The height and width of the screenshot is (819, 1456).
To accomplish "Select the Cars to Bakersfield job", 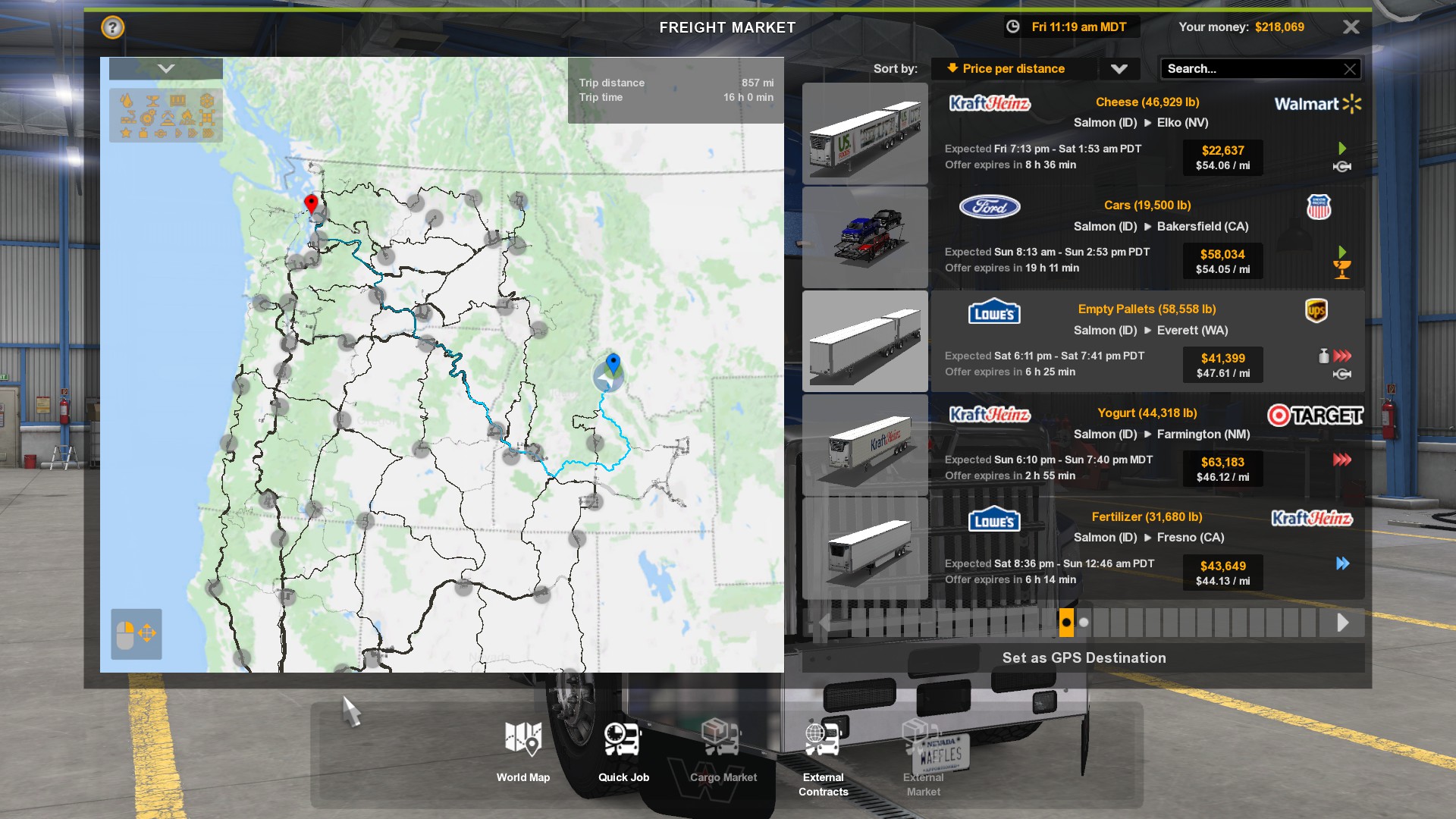I will (x=1147, y=237).
